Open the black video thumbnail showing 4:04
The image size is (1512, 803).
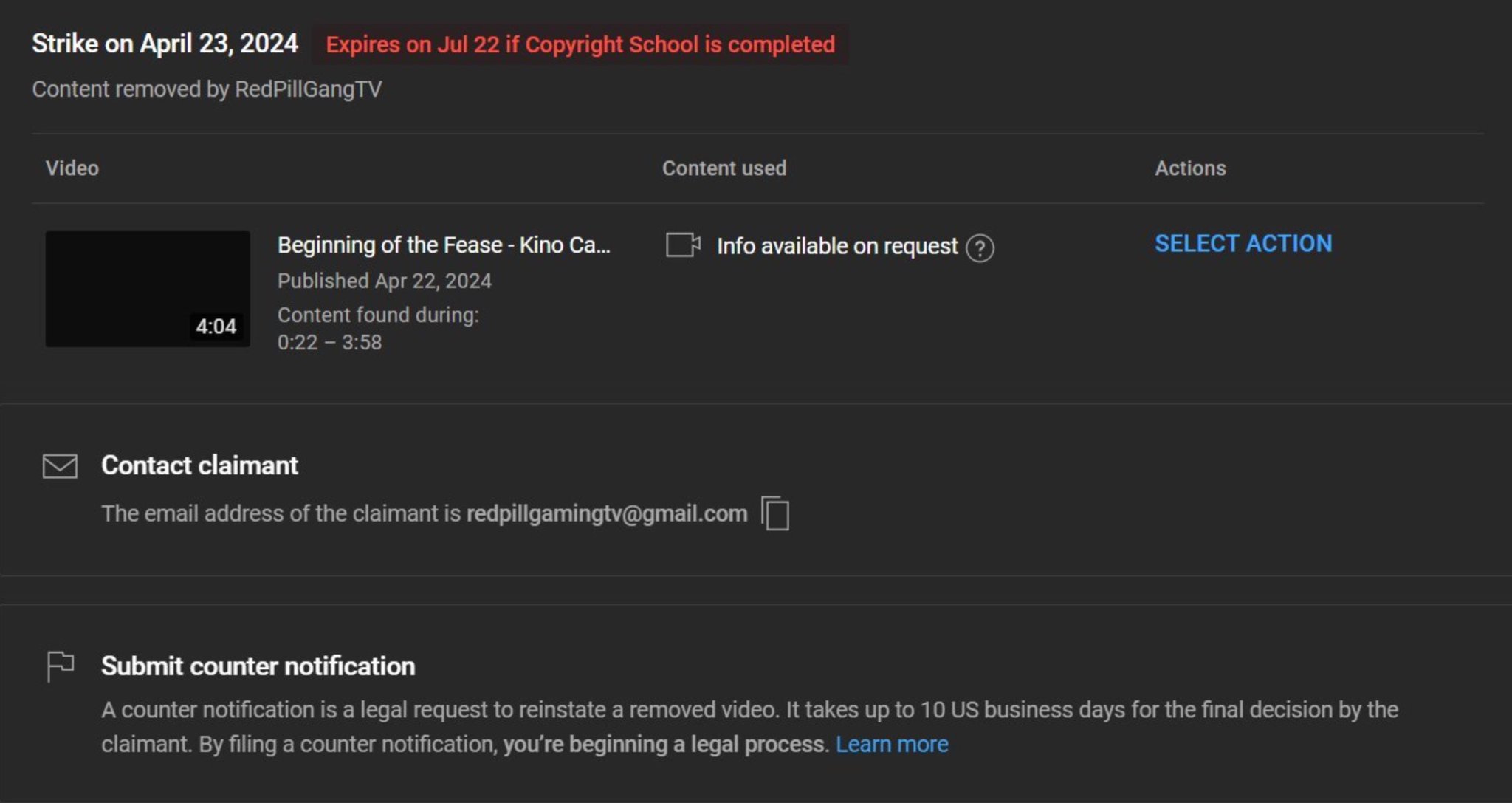(x=148, y=289)
